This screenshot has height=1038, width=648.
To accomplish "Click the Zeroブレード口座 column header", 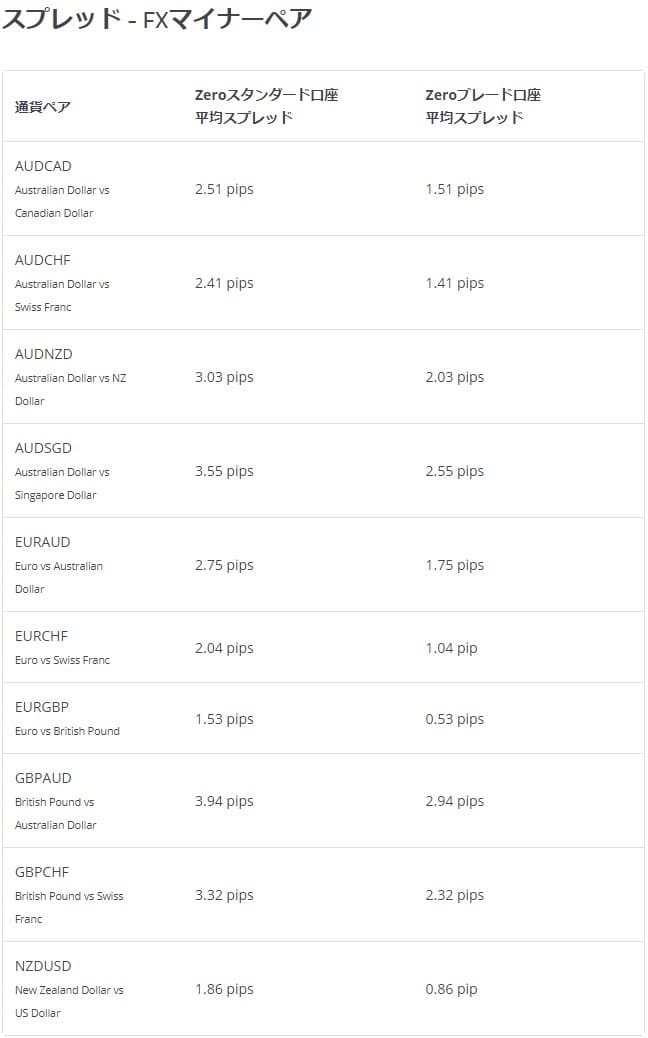I will coord(483,96).
